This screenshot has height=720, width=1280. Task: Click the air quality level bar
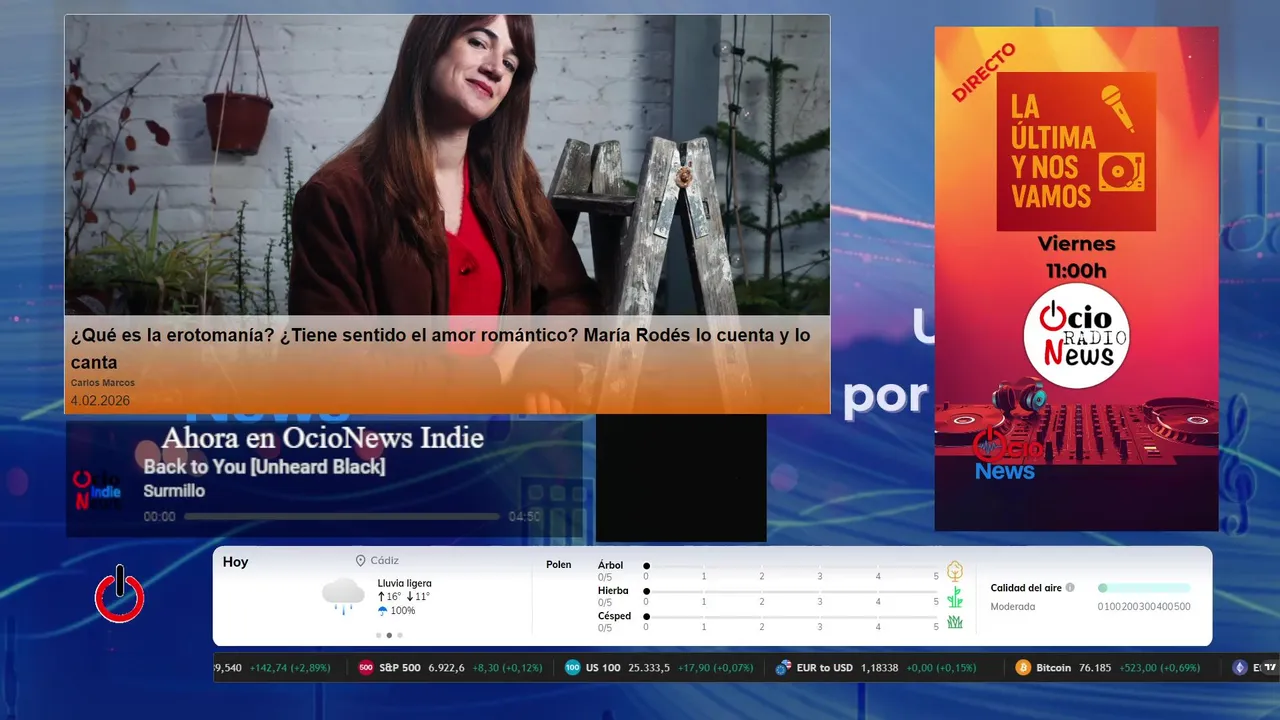pos(1144,588)
